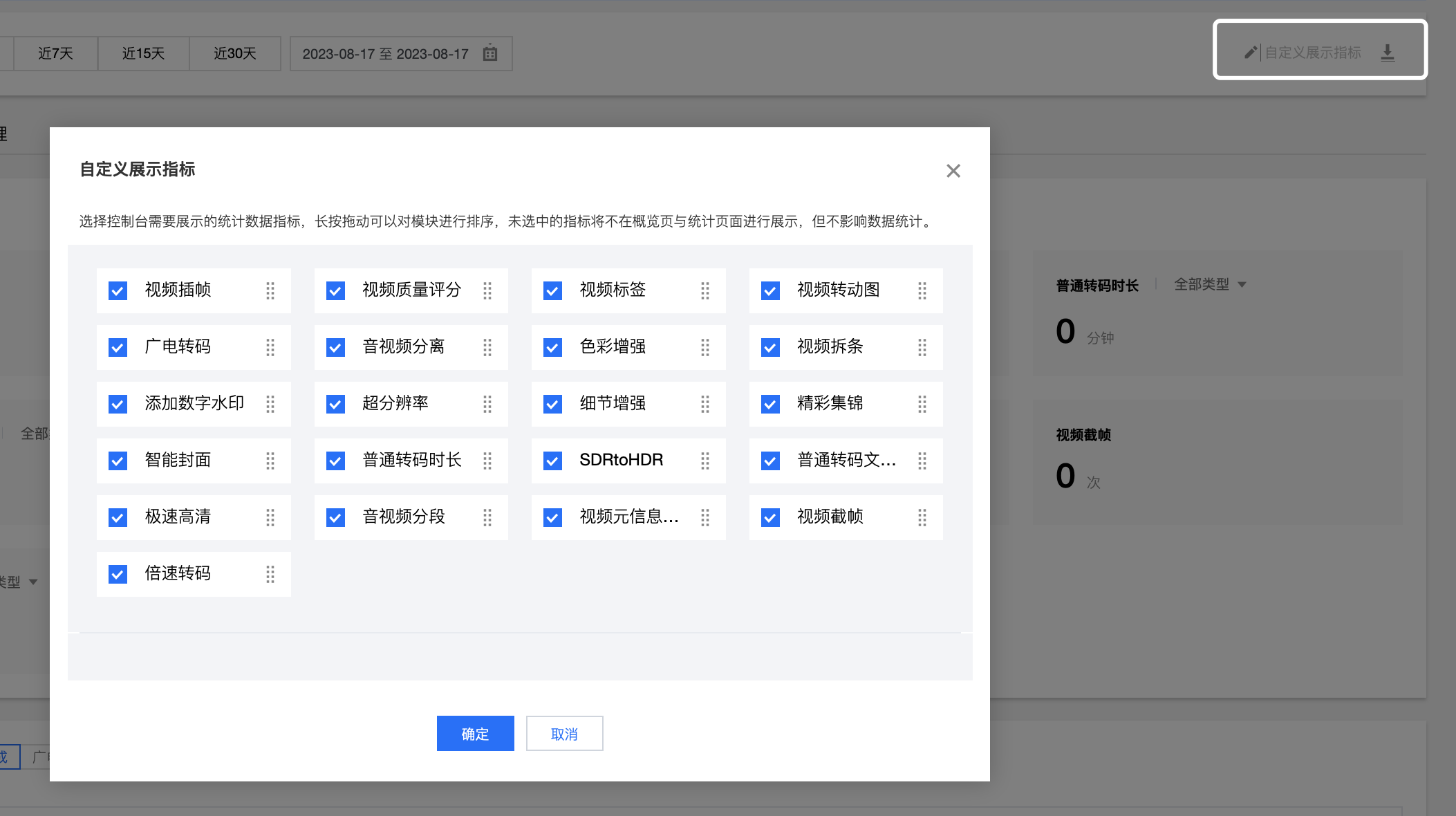The width and height of the screenshot is (1456, 816).
Task: Click drag handle next to SDRtoHDR
Action: click(x=705, y=461)
